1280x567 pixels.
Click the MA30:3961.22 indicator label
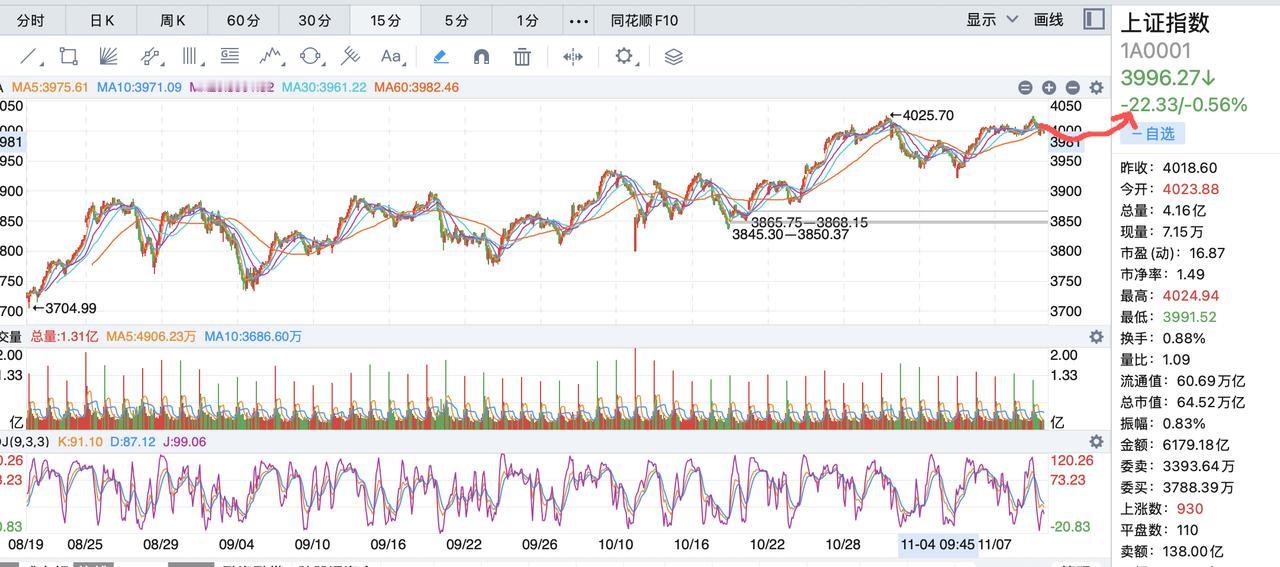click(324, 88)
